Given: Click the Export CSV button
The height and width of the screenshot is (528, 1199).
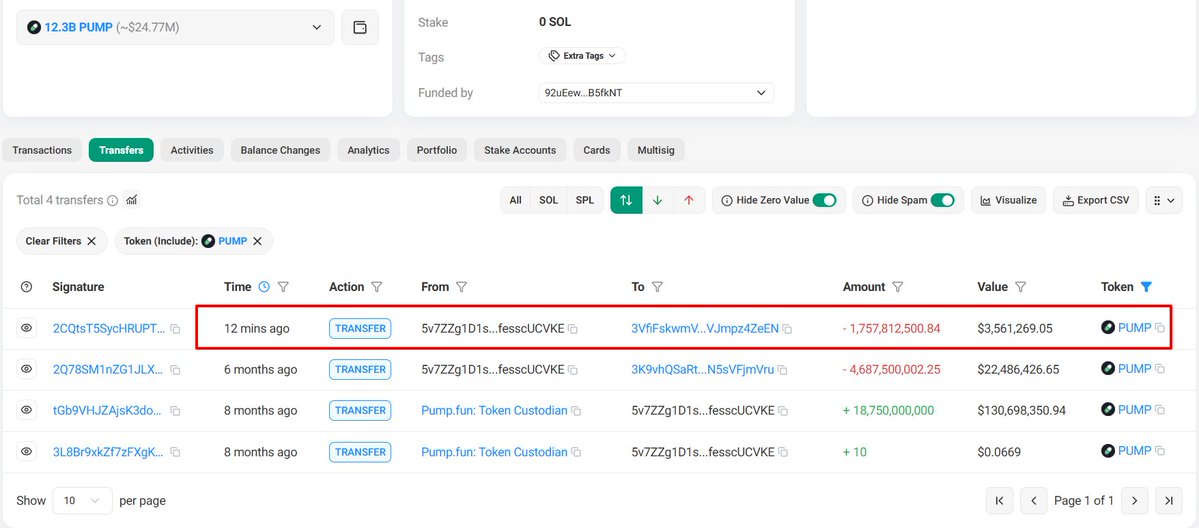Looking at the screenshot, I should click(1096, 200).
